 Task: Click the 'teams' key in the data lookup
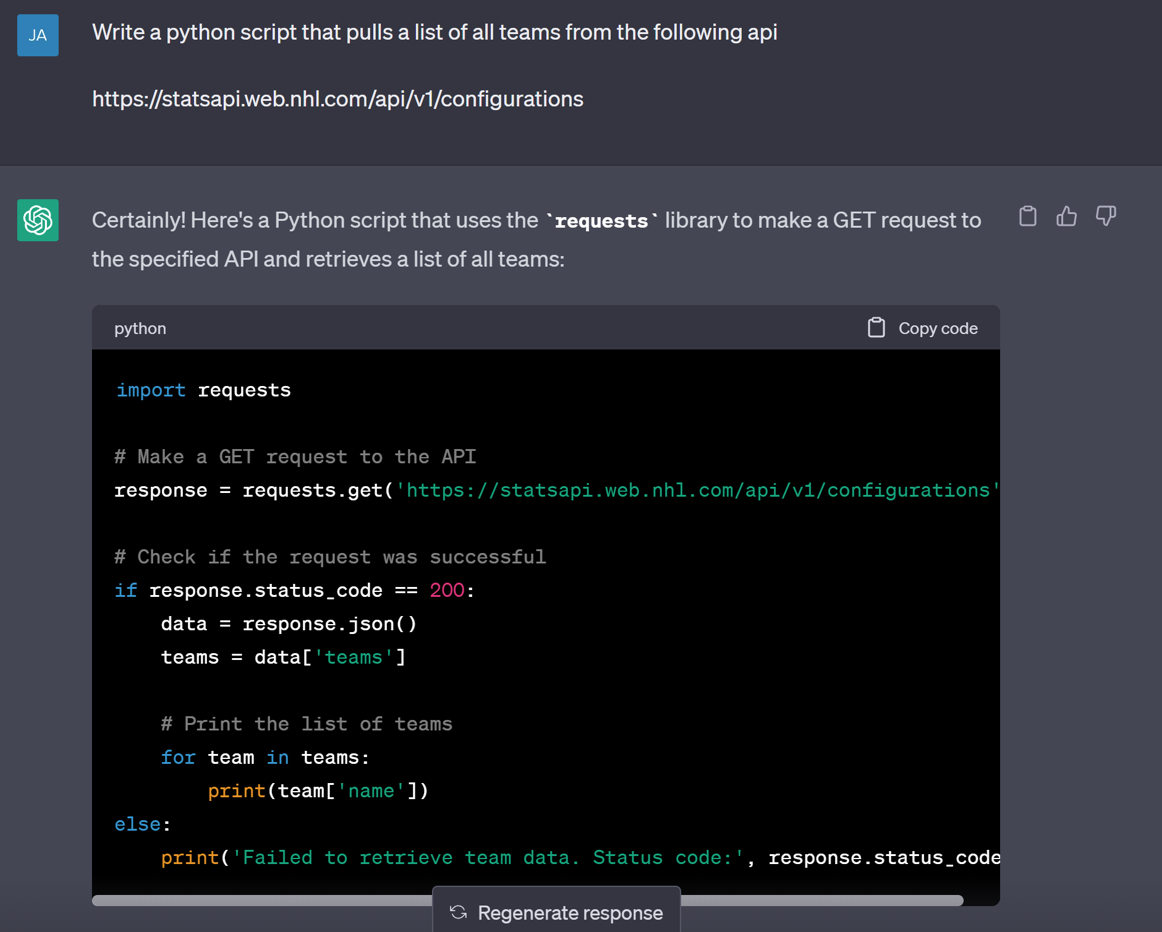354,657
